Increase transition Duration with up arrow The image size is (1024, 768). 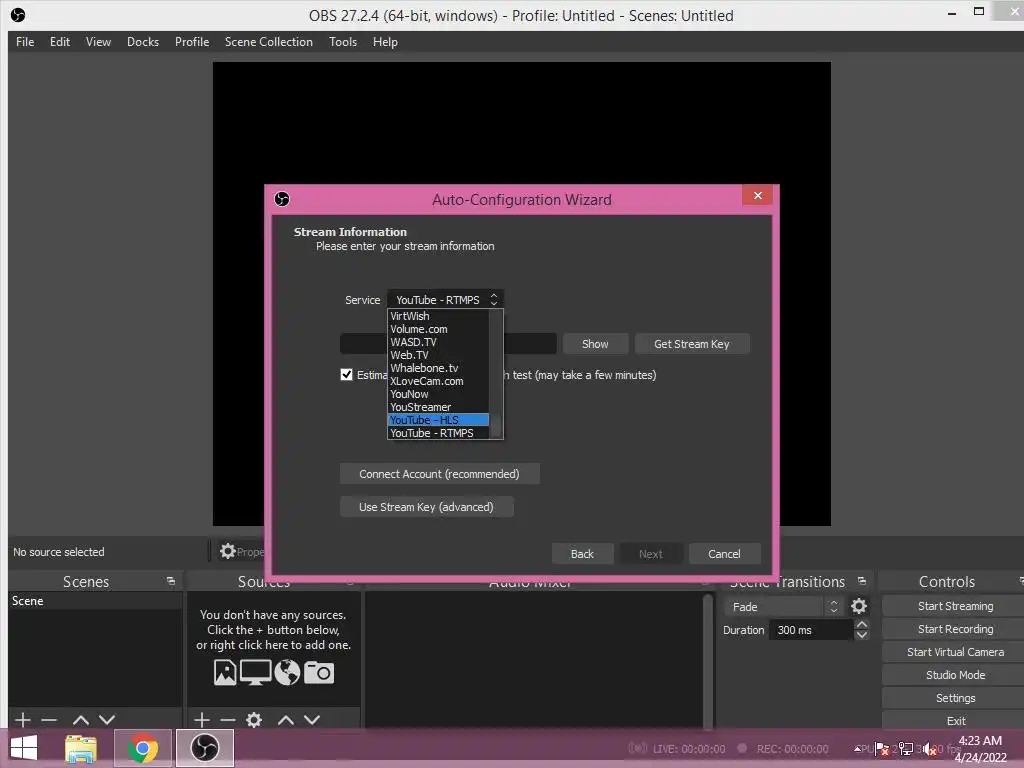pos(862,625)
